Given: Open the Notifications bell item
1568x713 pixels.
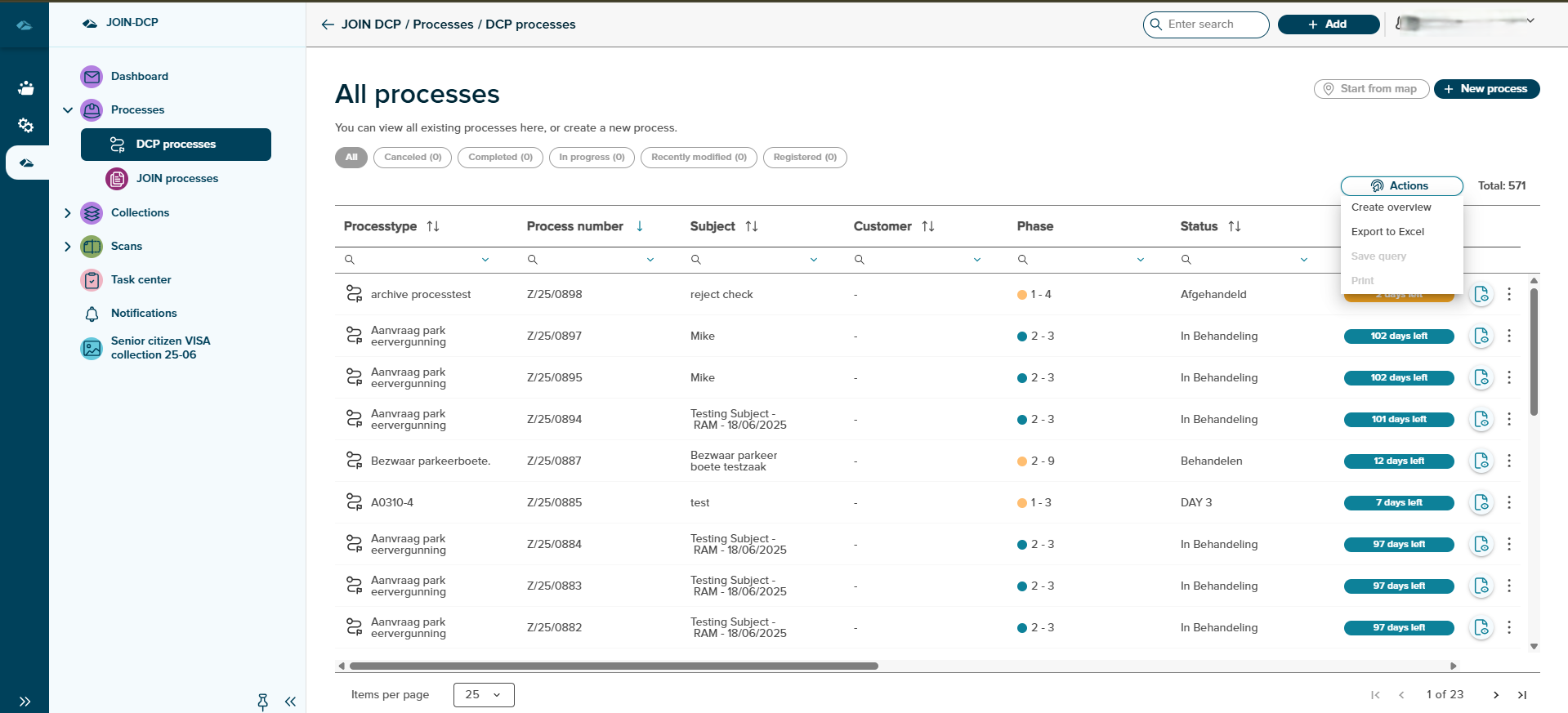Looking at the screenshot, I should tap(144, 313).
